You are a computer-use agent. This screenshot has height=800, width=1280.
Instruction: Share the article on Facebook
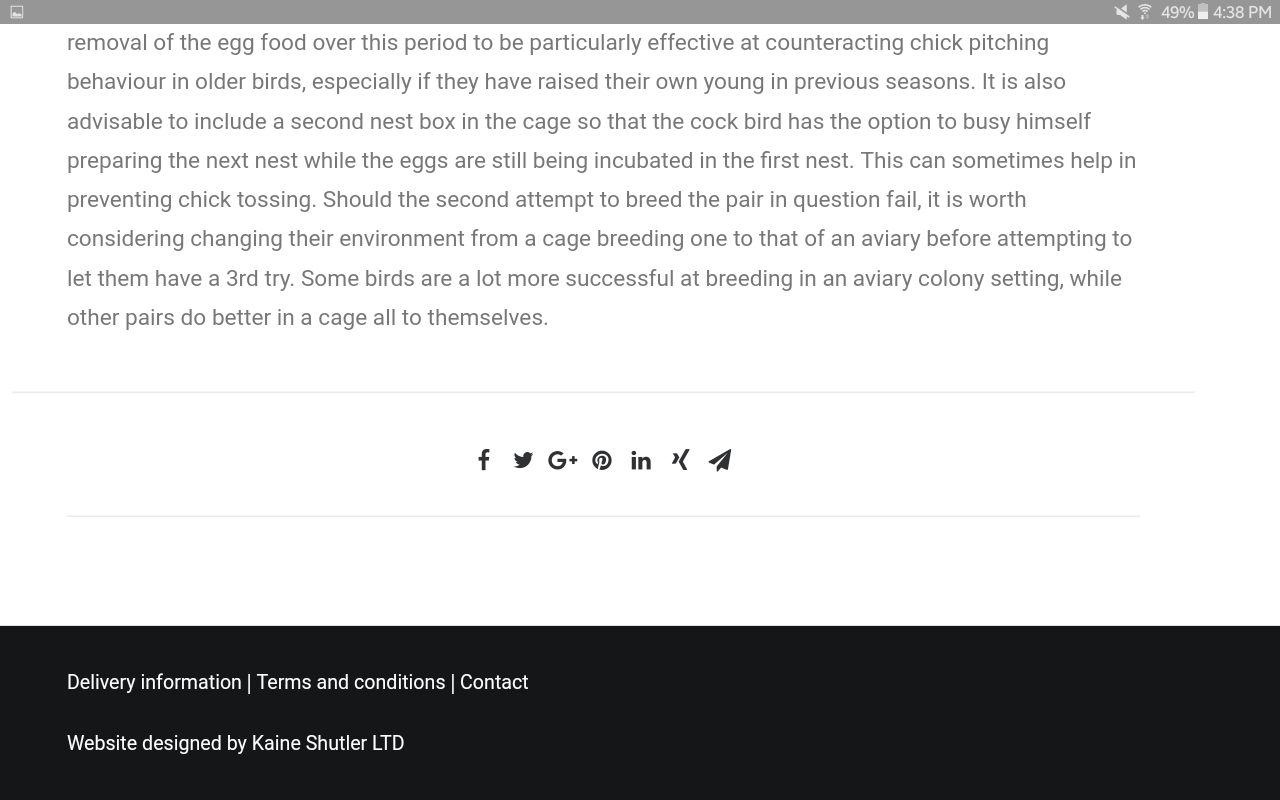pos(484,460)
